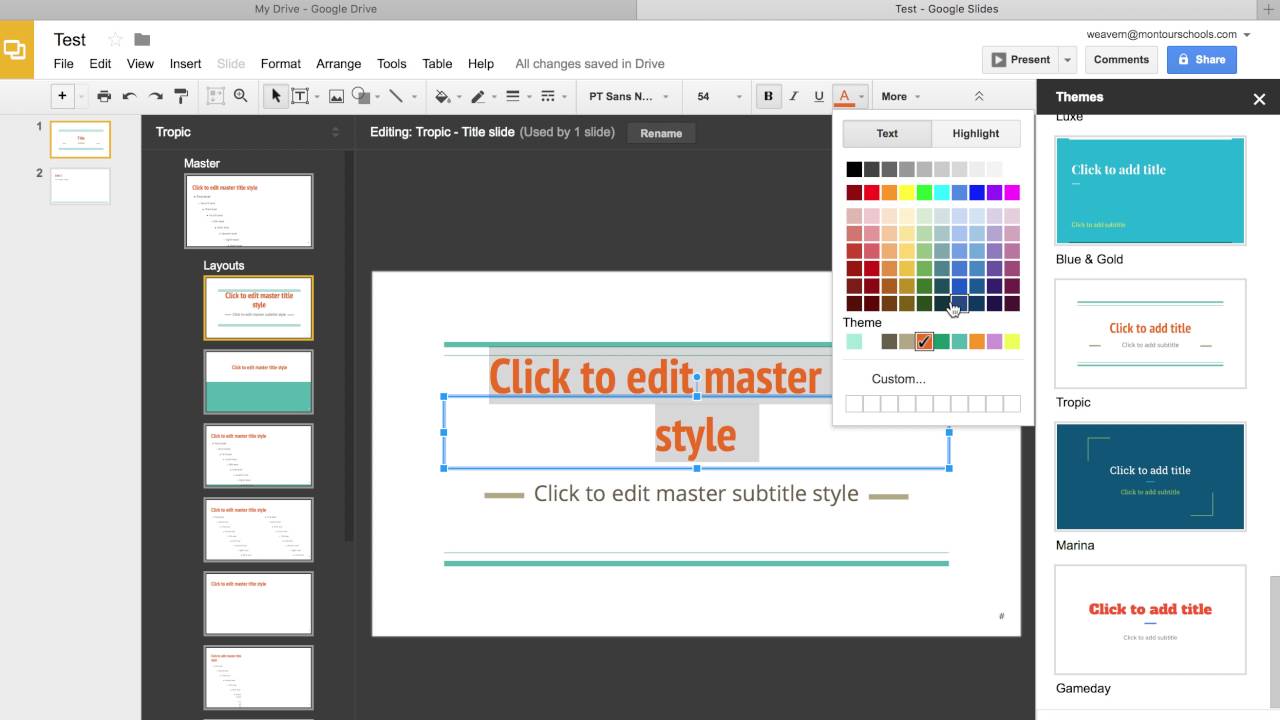Click the insert image icon

pyautogui.click(x=336, y=96)
